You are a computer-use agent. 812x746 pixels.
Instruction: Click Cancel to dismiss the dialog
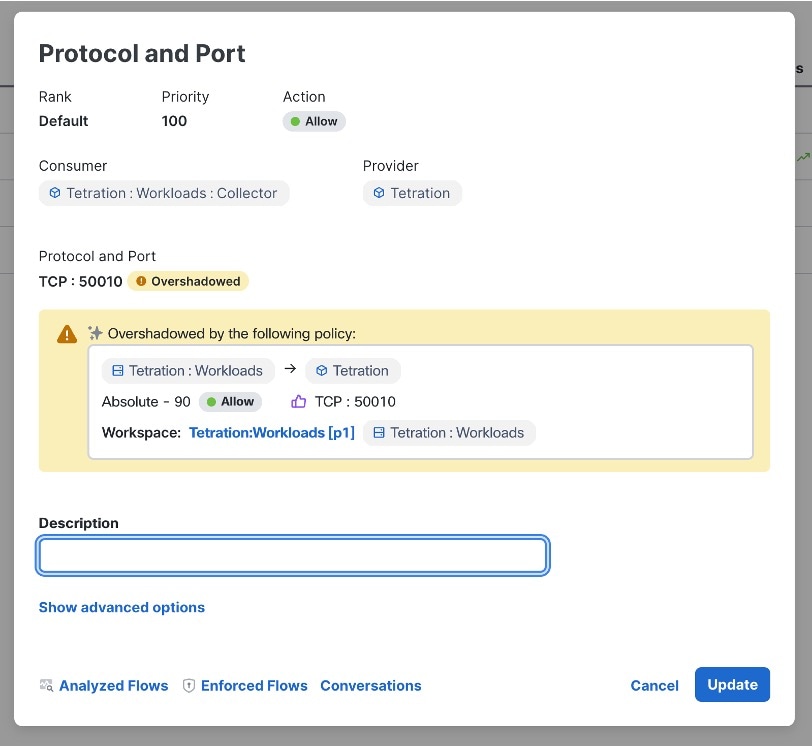point(654,686)
